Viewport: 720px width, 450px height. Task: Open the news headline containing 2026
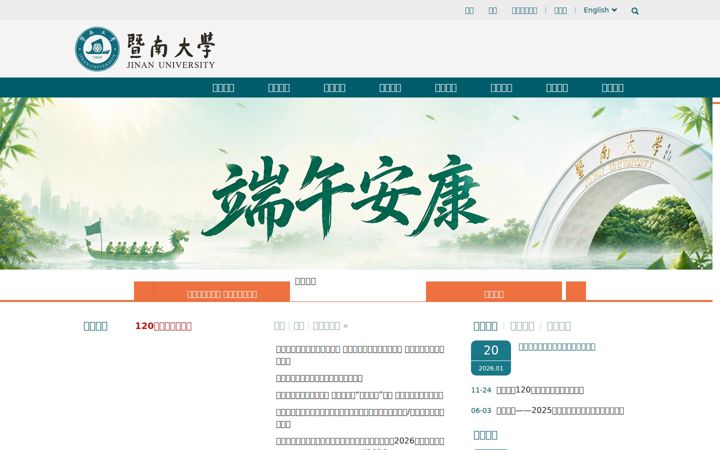click(x=360, y=441)
